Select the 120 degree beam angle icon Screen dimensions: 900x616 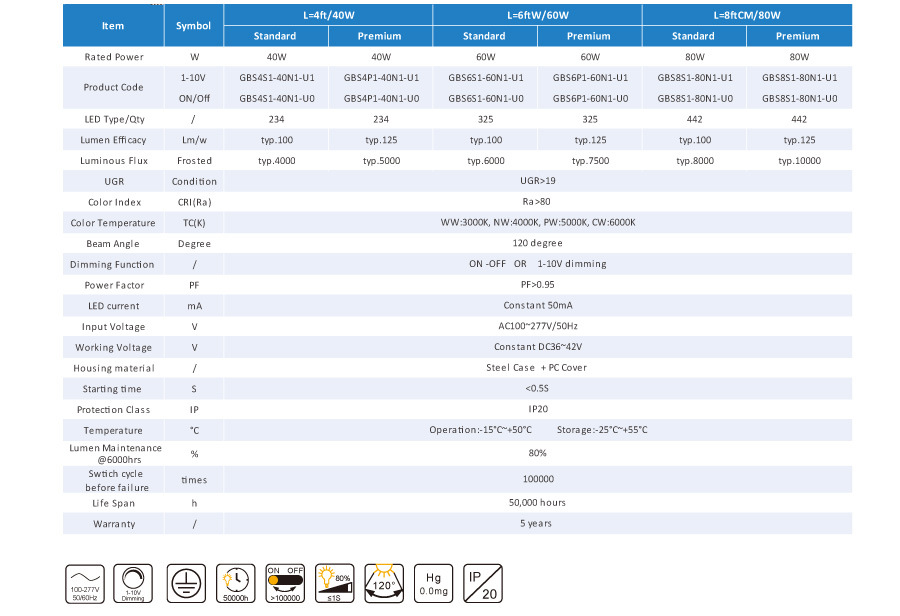(383, 583)
